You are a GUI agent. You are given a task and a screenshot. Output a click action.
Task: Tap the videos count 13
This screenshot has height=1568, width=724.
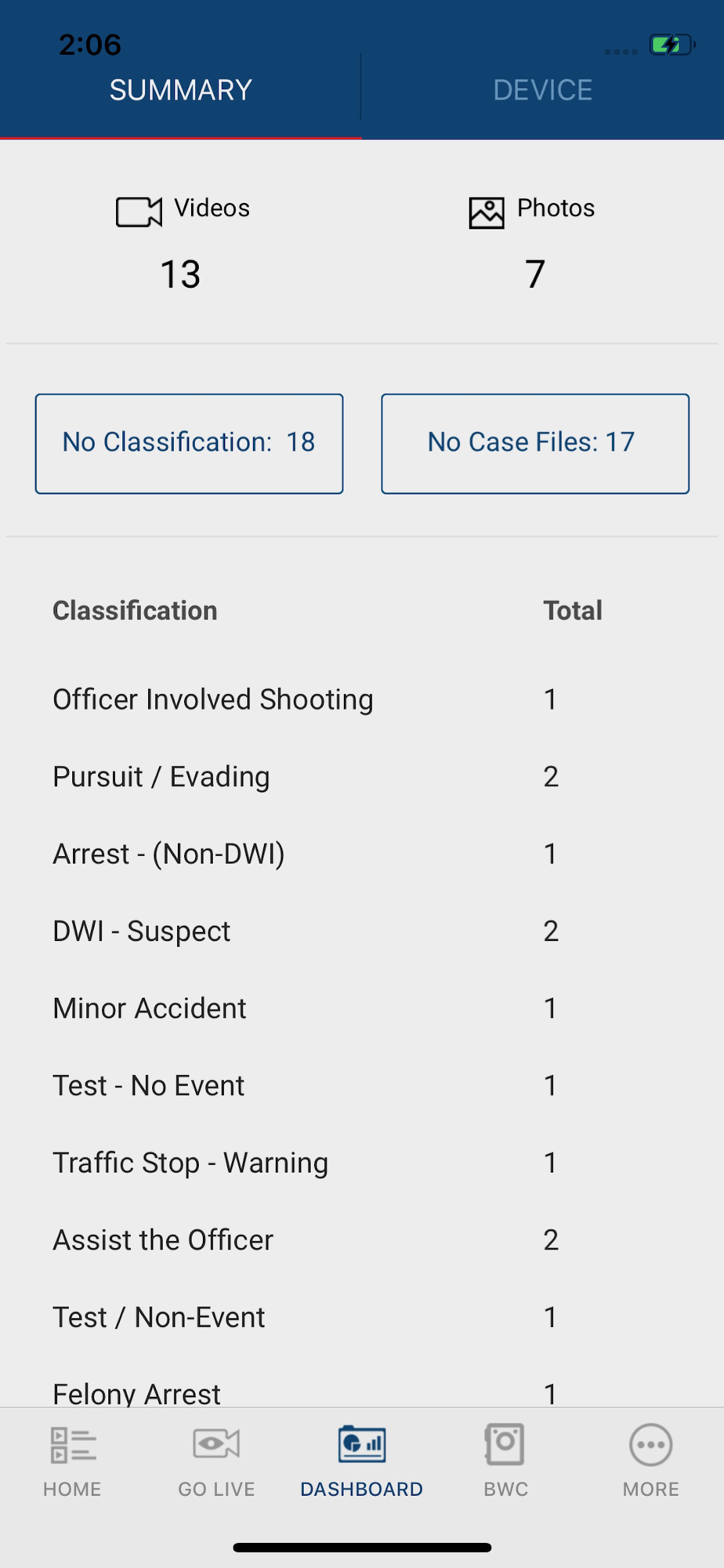pyautogui.click(x=180, y=274)
